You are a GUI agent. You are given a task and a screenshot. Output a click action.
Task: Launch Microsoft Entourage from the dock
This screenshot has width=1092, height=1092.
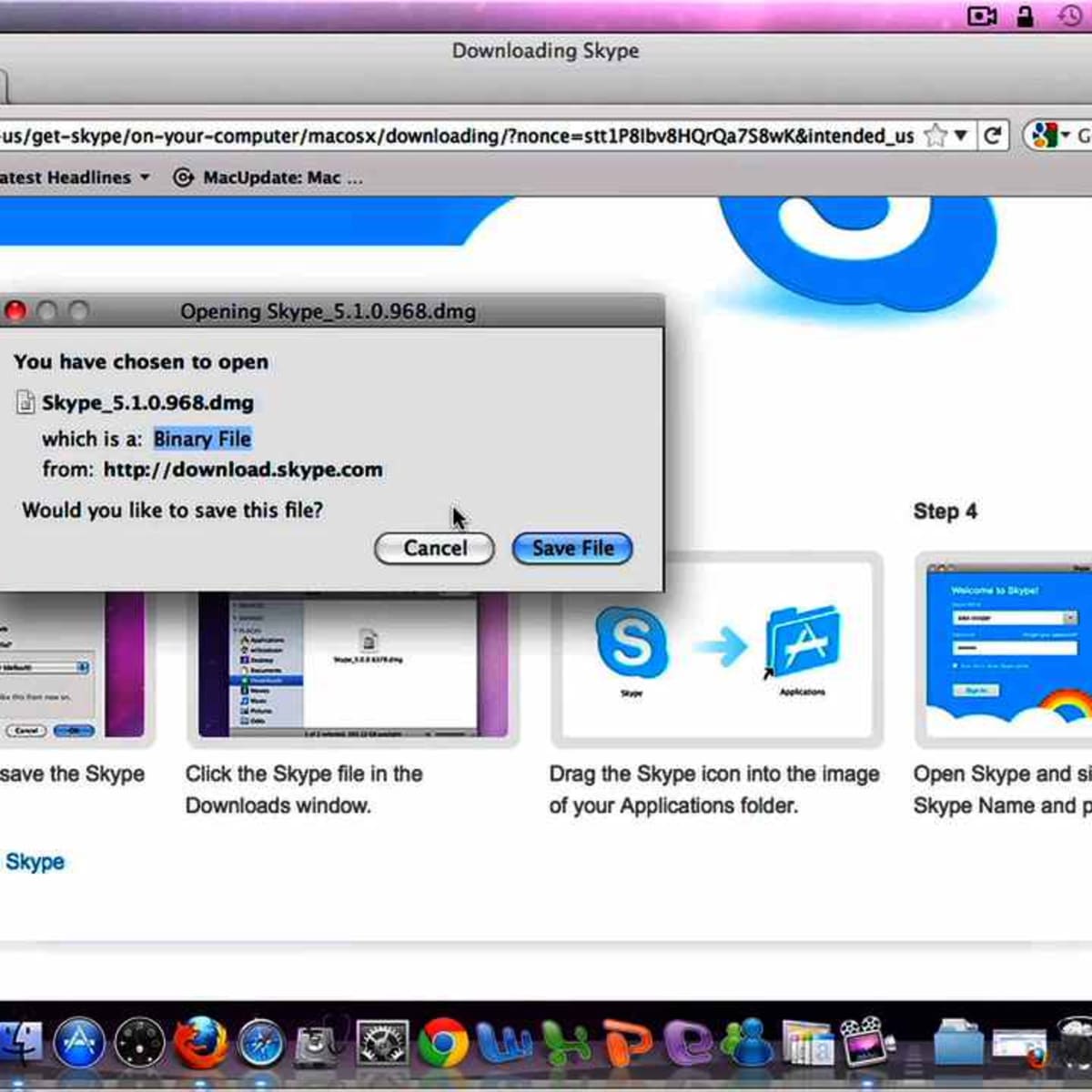(x=688, y=1045)
